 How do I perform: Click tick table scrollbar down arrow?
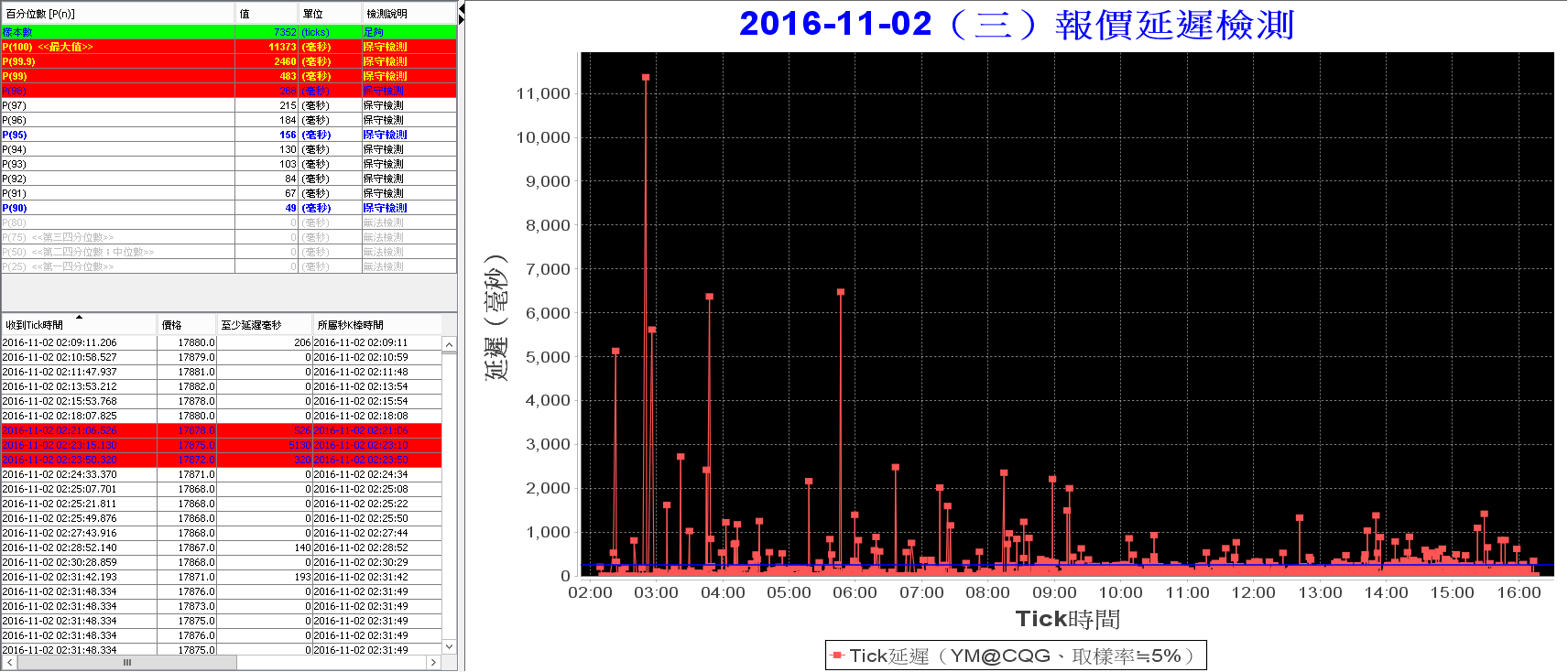[449, 646]
